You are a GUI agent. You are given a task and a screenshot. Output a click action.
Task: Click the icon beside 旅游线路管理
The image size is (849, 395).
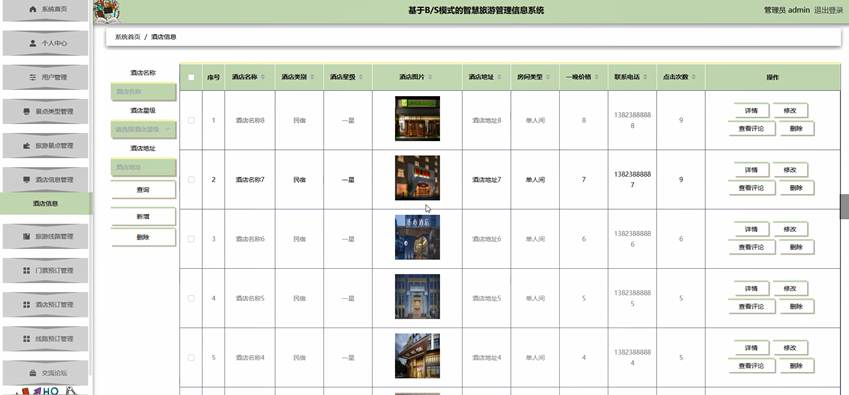click(27, 236)
